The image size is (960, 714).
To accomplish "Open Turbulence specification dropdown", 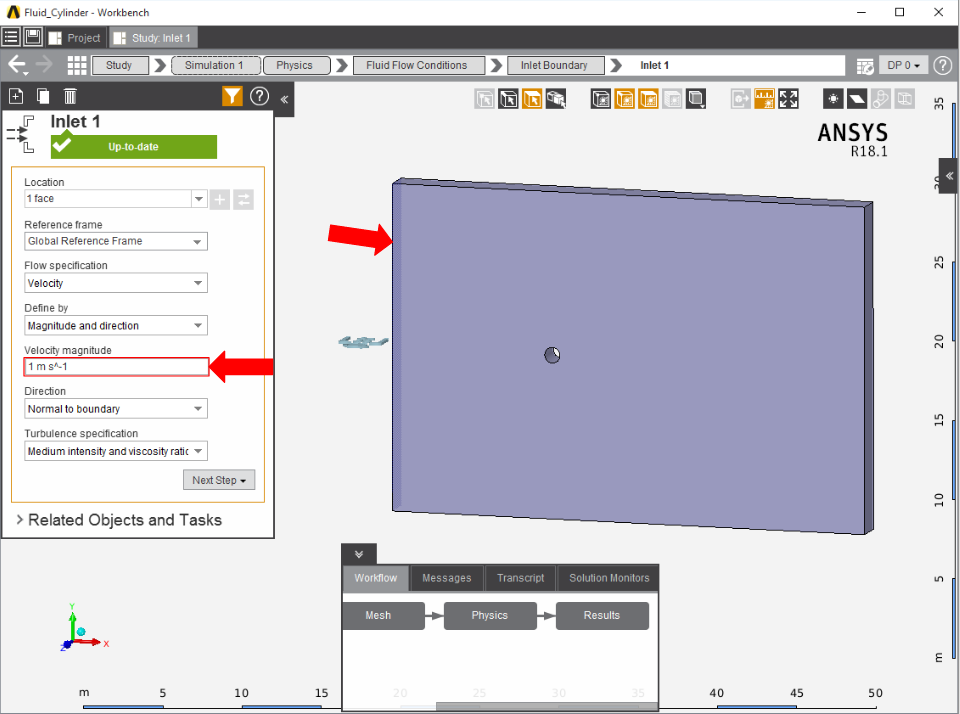I will (x=116, y=451).
